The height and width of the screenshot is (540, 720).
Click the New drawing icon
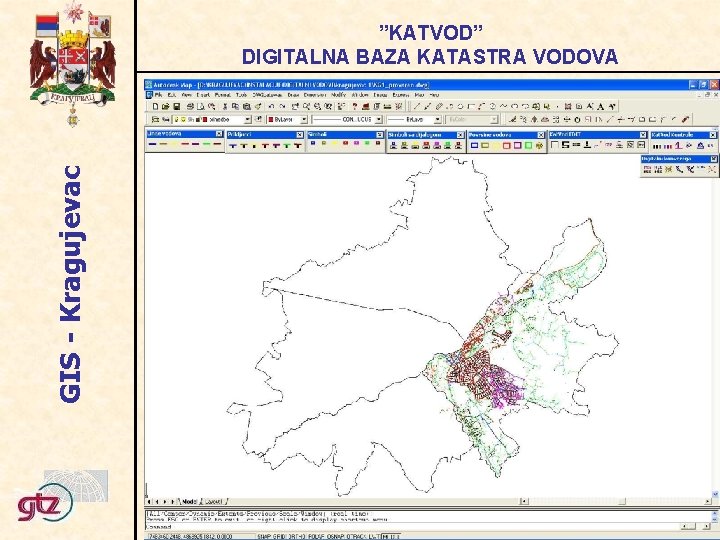tap(155, 107)
